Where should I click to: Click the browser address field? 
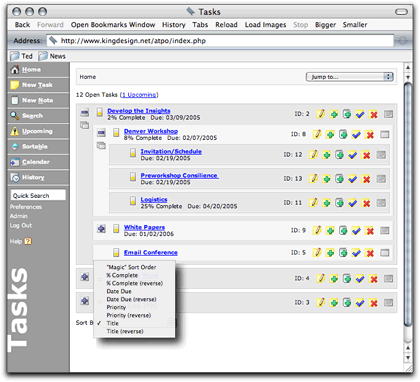[220, 41]
